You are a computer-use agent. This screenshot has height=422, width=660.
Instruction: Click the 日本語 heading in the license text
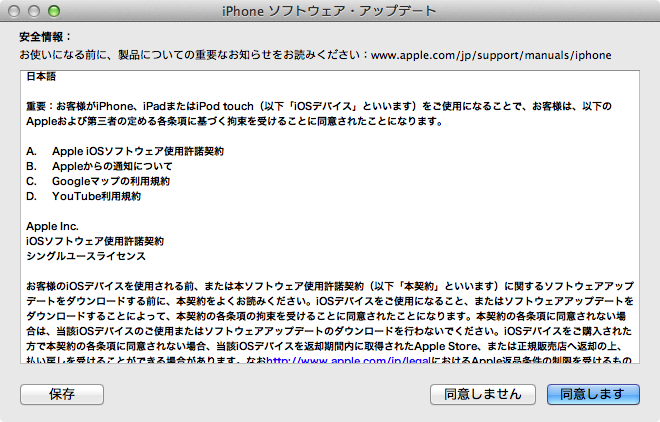(x=42, y=77)
